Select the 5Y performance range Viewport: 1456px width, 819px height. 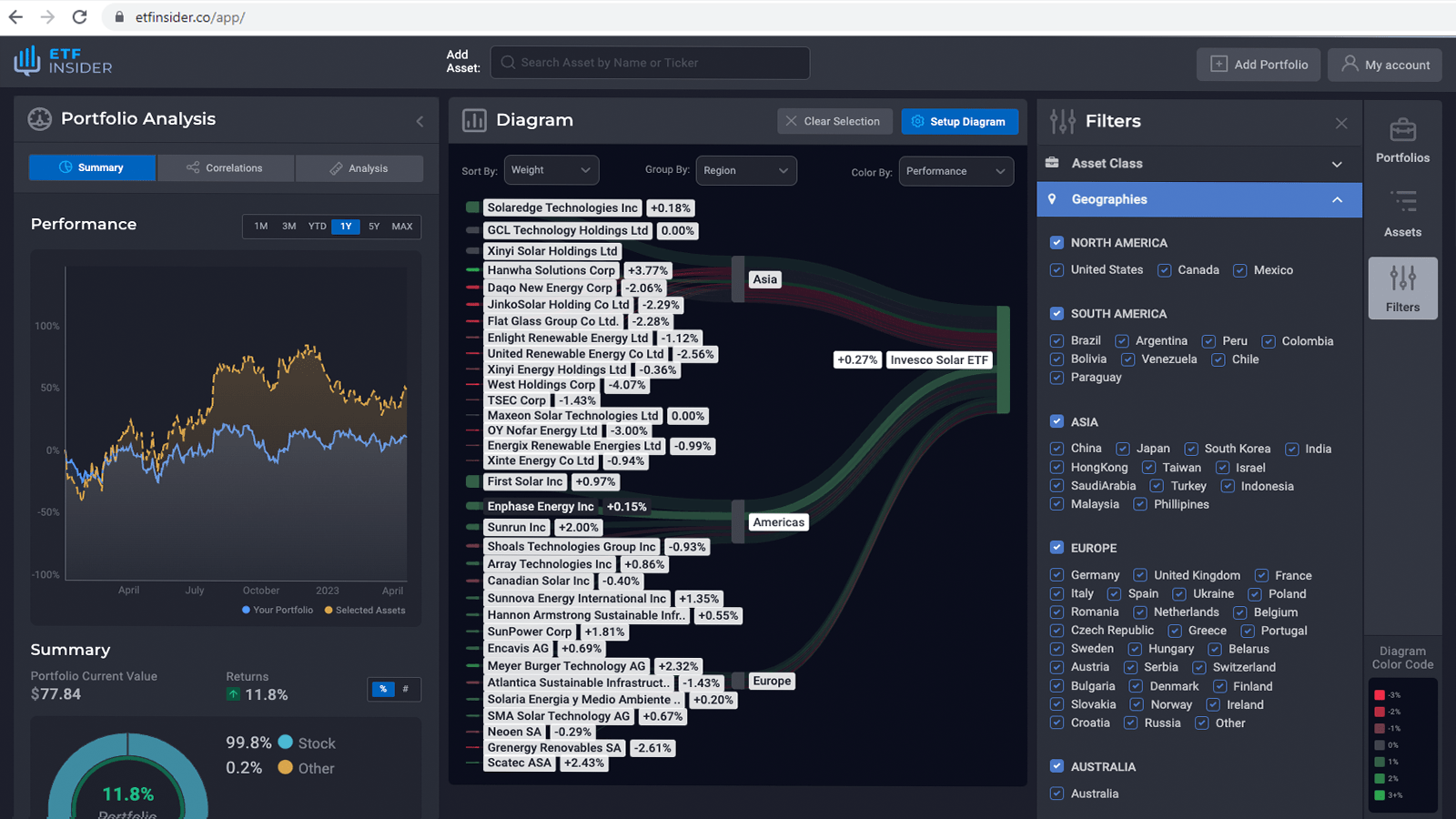pyautogui.click(x=374, y=227)
